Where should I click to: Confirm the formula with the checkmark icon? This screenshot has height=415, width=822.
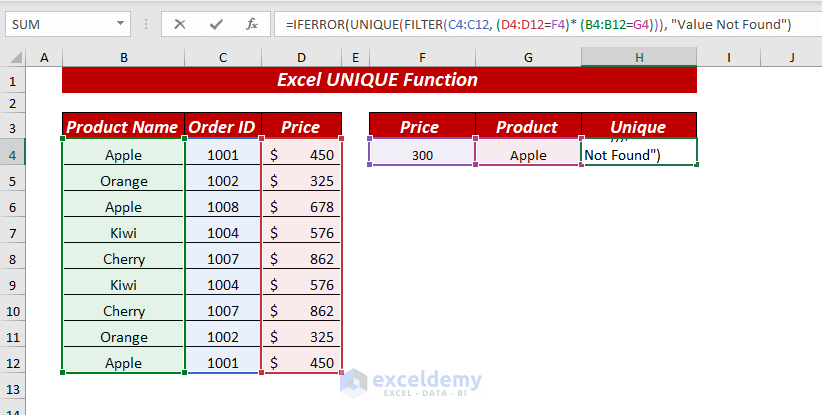pyautogui.click(x=216, y=24)
